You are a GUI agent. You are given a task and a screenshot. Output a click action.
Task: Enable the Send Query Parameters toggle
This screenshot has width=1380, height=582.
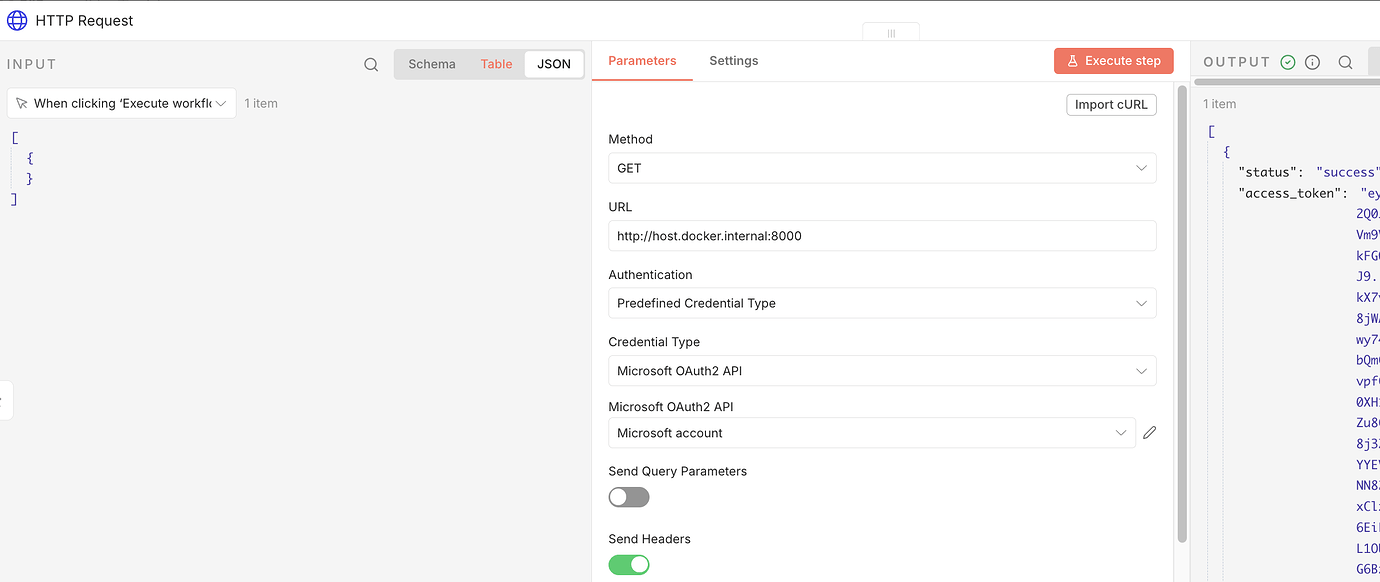pyautogui.click(x=629, y=497)
